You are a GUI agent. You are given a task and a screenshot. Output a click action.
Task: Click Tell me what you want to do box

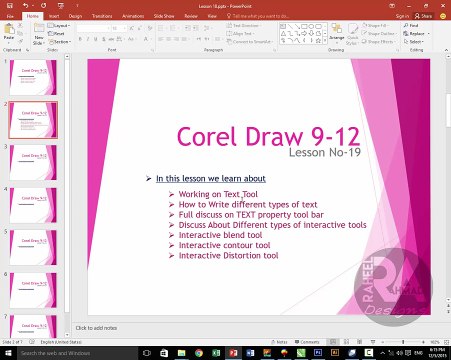coord(258,16)
